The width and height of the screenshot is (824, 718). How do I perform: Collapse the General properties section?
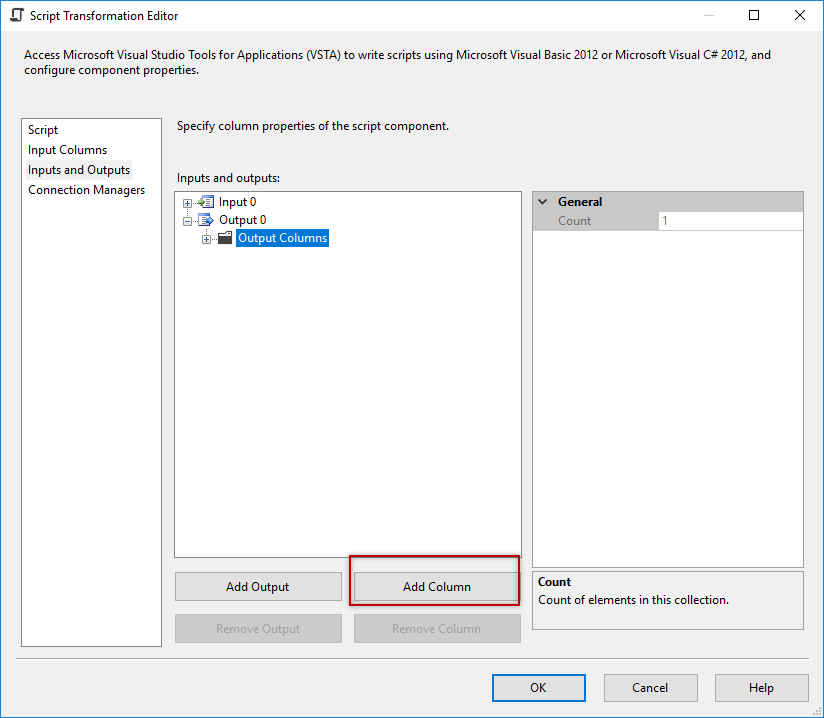[541, 201]
